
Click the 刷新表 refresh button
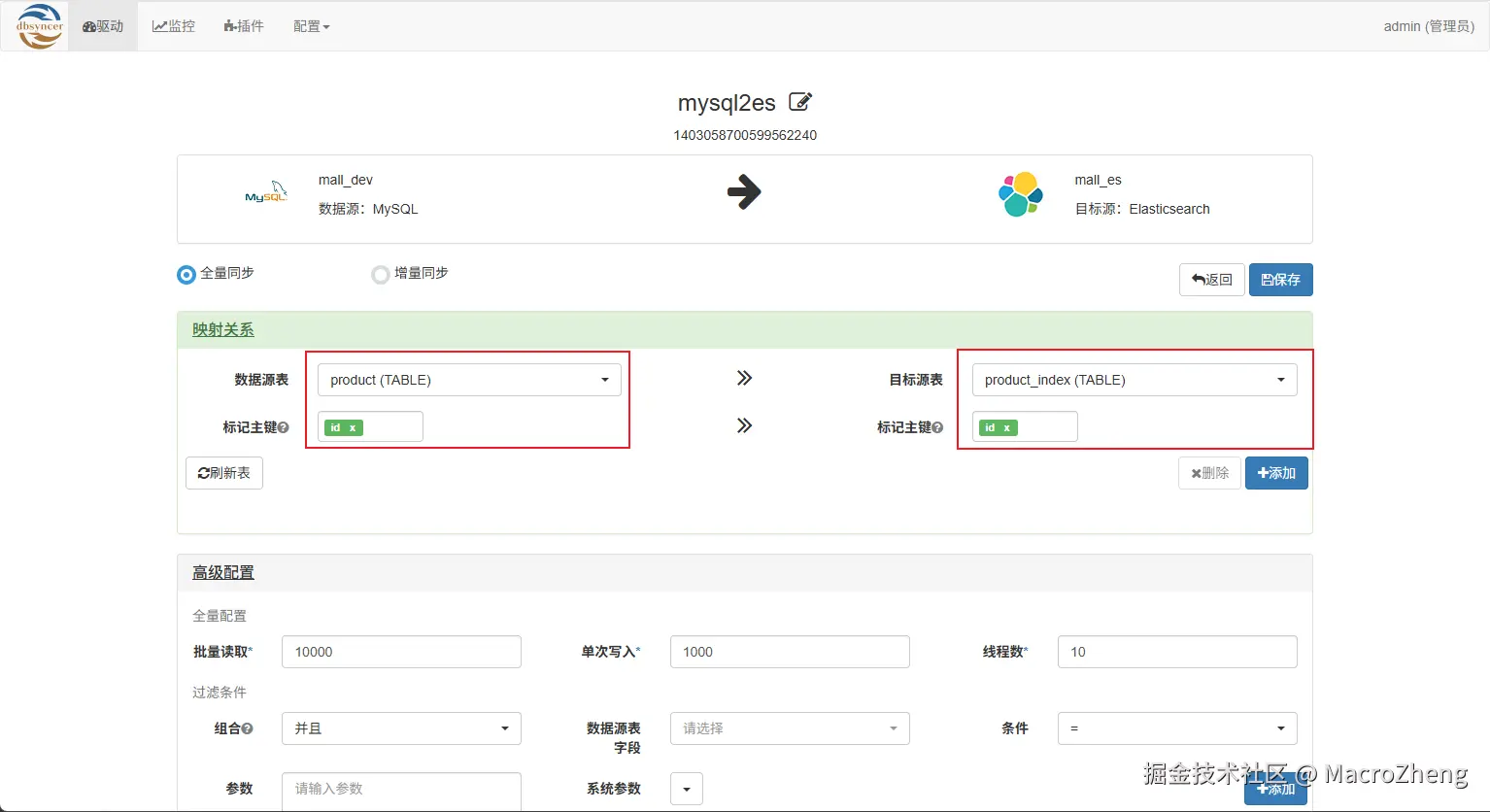pyautogui.click(x=224, y=473)
